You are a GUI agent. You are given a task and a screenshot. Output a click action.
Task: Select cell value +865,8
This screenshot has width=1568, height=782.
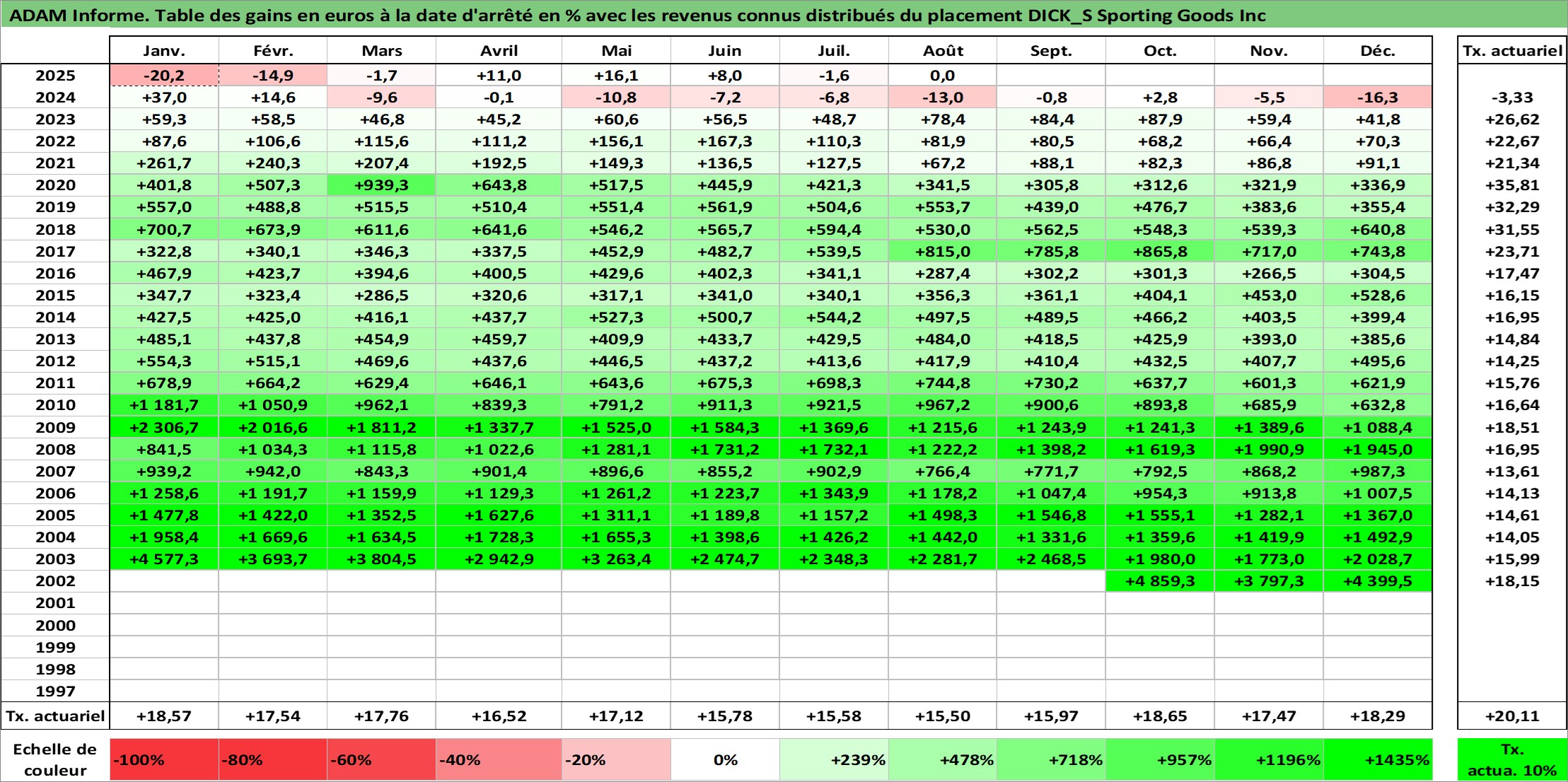[1160, 252]
